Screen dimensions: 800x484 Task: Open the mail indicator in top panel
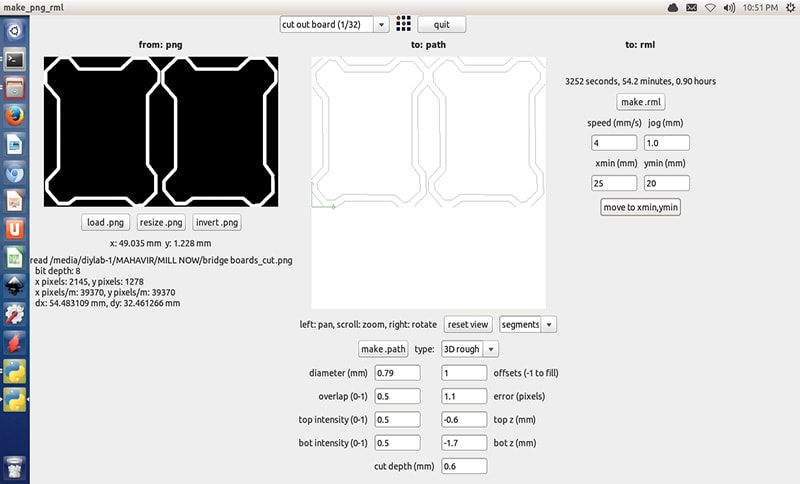click(691, 8)
